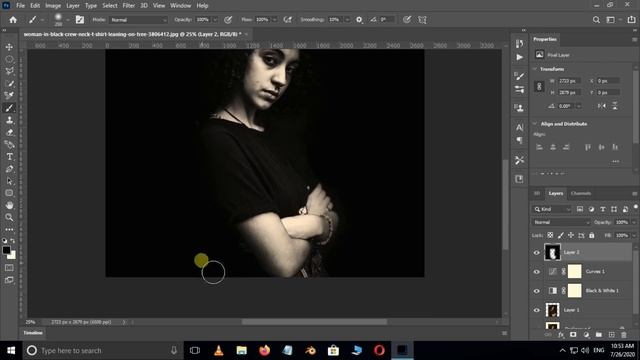Viewport: 640px width, 360px height.
Task: Click the fx layer style icon
Action: (x=561, y=335)
